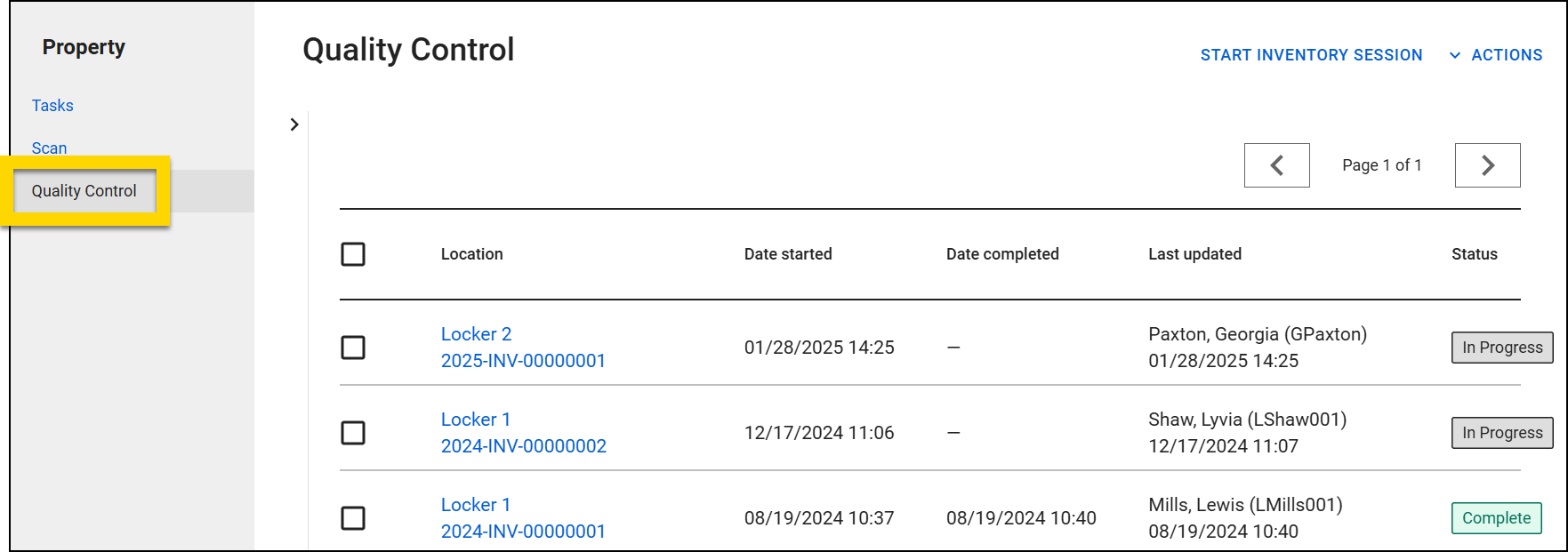Check the Locker 2 session row checkbox
The image size is (1568, 552).
[353, 348]
